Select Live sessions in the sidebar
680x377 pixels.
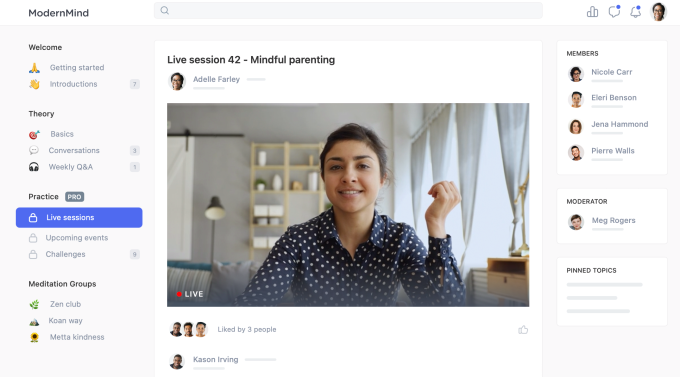[x=79, y=217]
